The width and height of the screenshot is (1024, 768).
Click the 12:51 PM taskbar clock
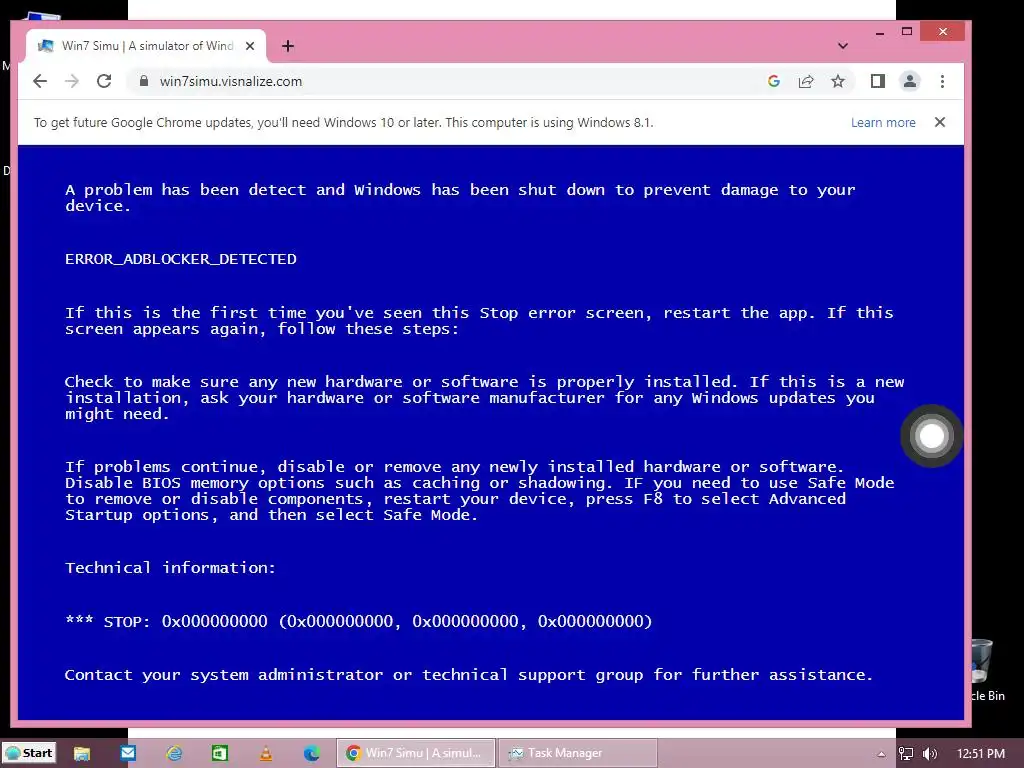point(980,754)
